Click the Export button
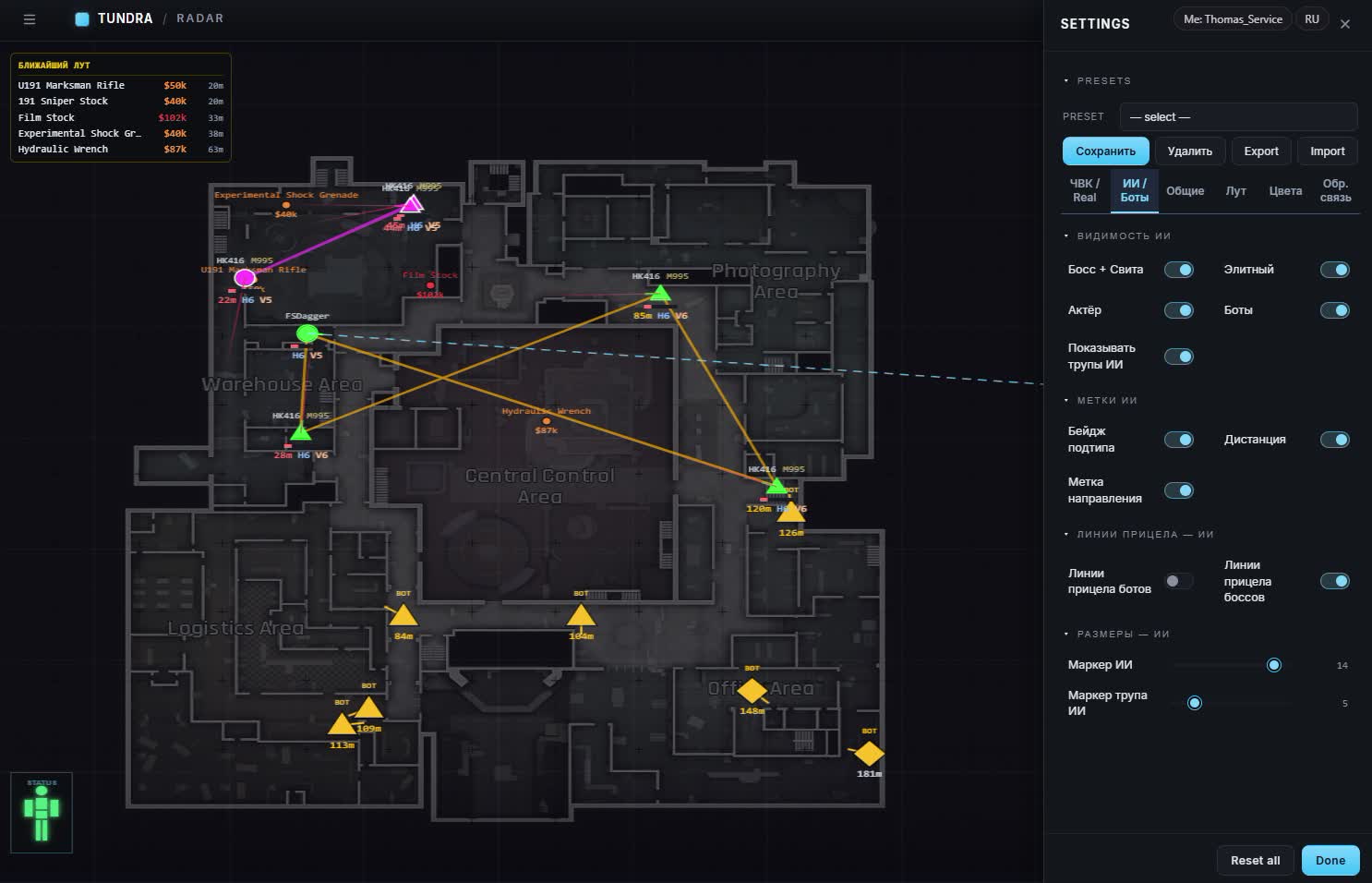Image resolution: width=1372 pixels, height=883 pixels. 1261,151
